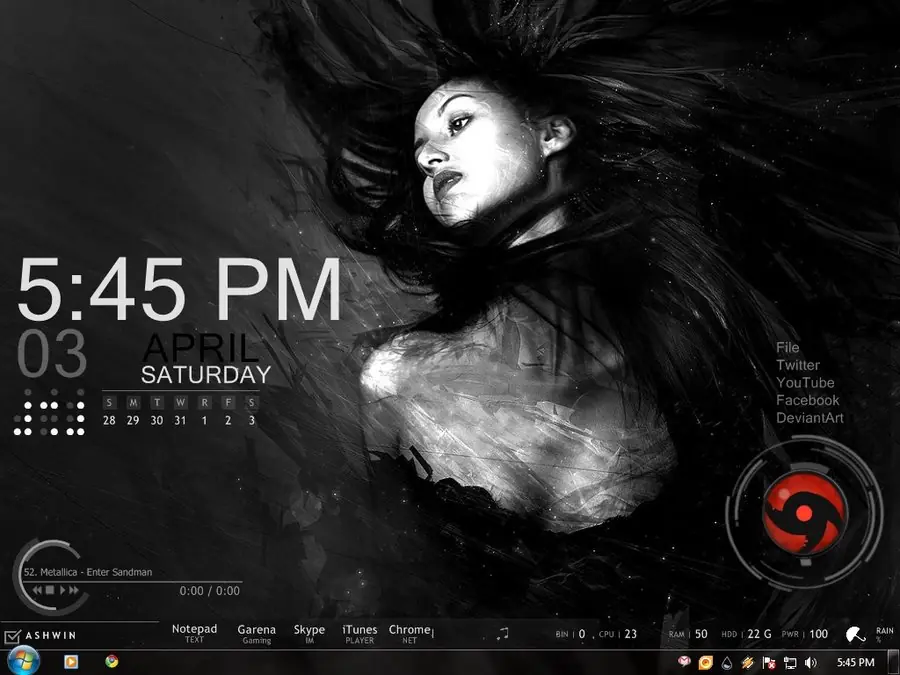This screenshot has width=900, height=675.
Task: Click the Action Center flag icon
Action: (x=769, y=663)
